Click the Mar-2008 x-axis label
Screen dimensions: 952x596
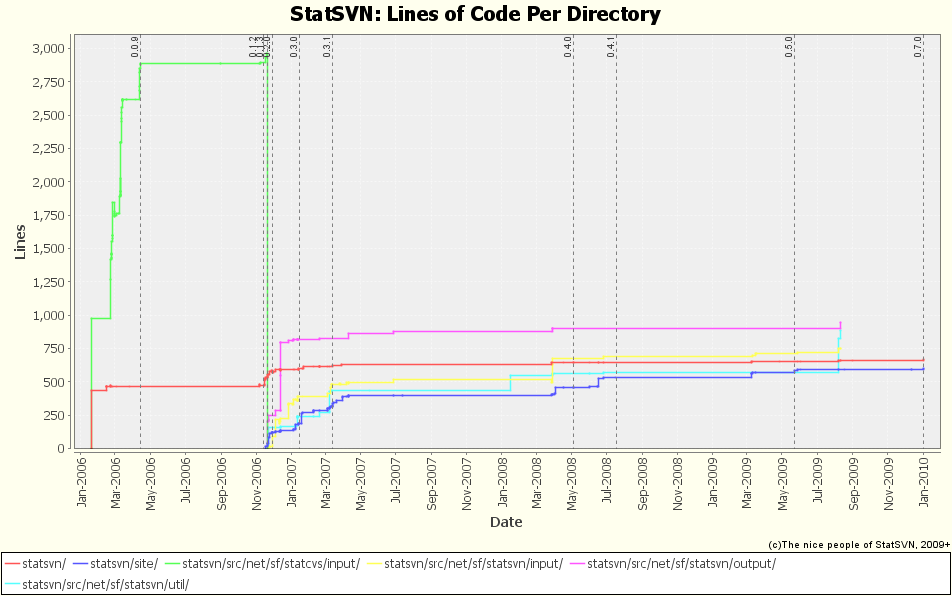(537, 483)
